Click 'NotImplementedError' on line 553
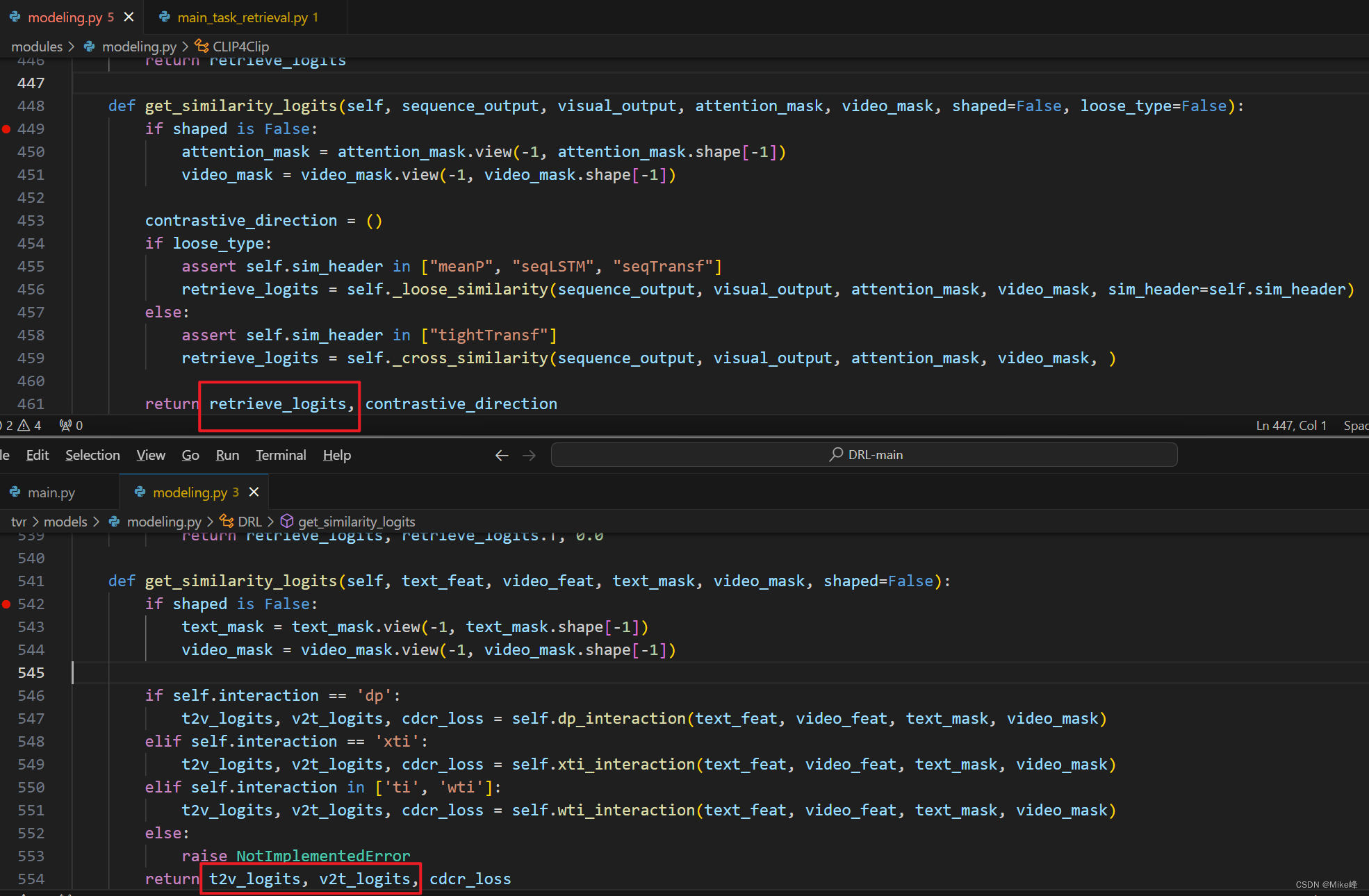The height and width of the screenshot is (896, 1369). [x=323, y=856]
